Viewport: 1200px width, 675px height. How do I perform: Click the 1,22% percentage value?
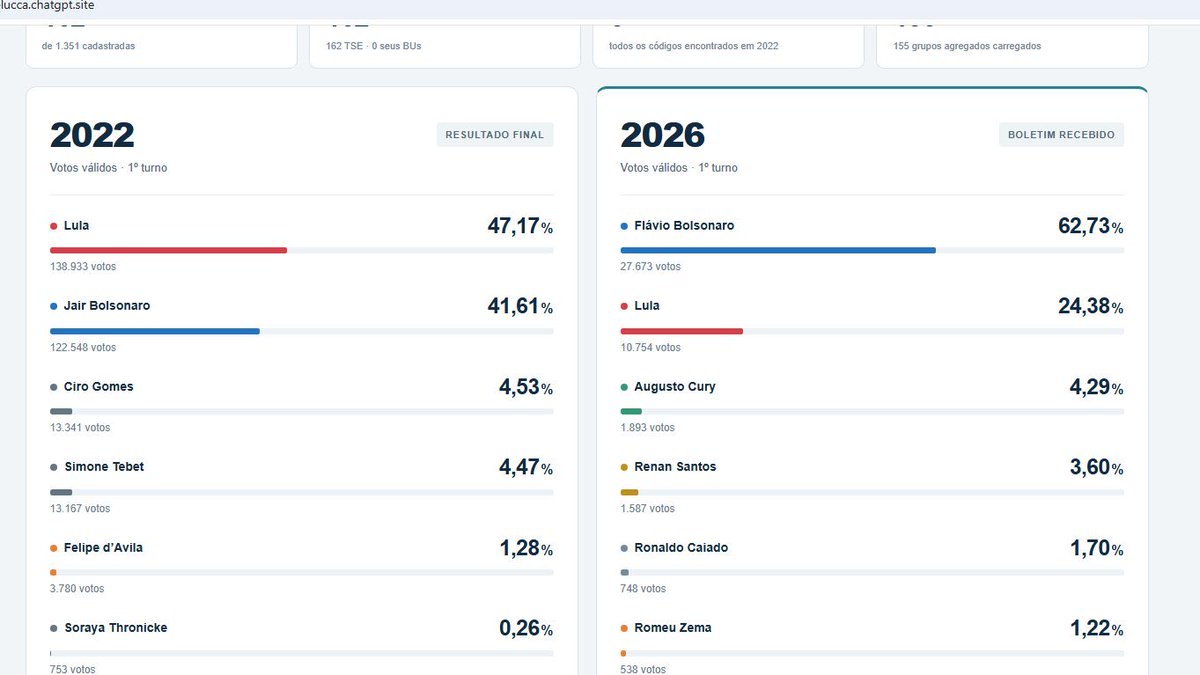[x=1097, y=628]
